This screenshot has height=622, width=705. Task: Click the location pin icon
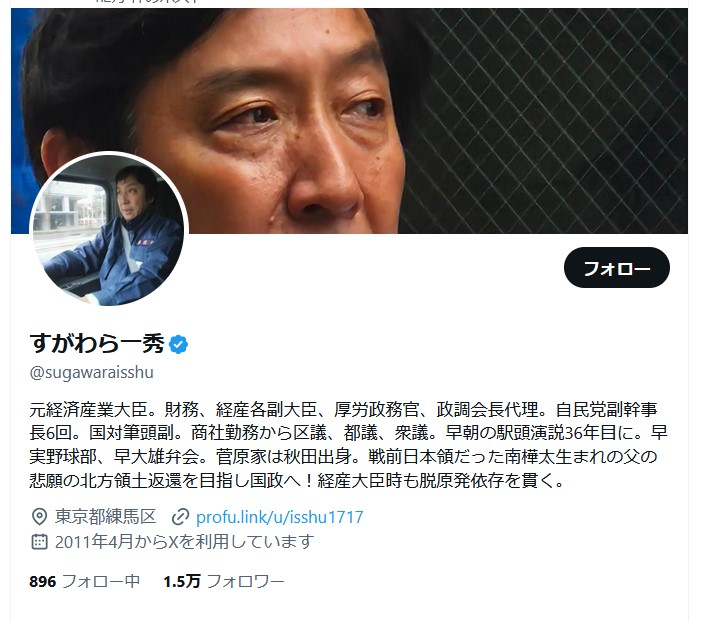tap(39, 517)
